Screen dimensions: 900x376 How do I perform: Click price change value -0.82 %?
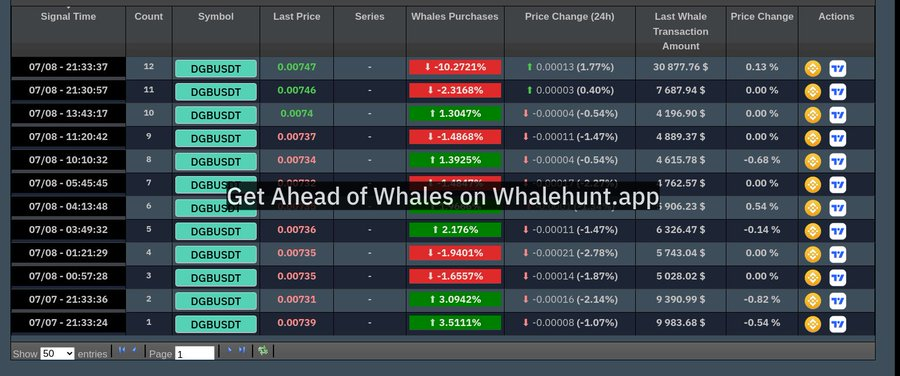(762, 300)
